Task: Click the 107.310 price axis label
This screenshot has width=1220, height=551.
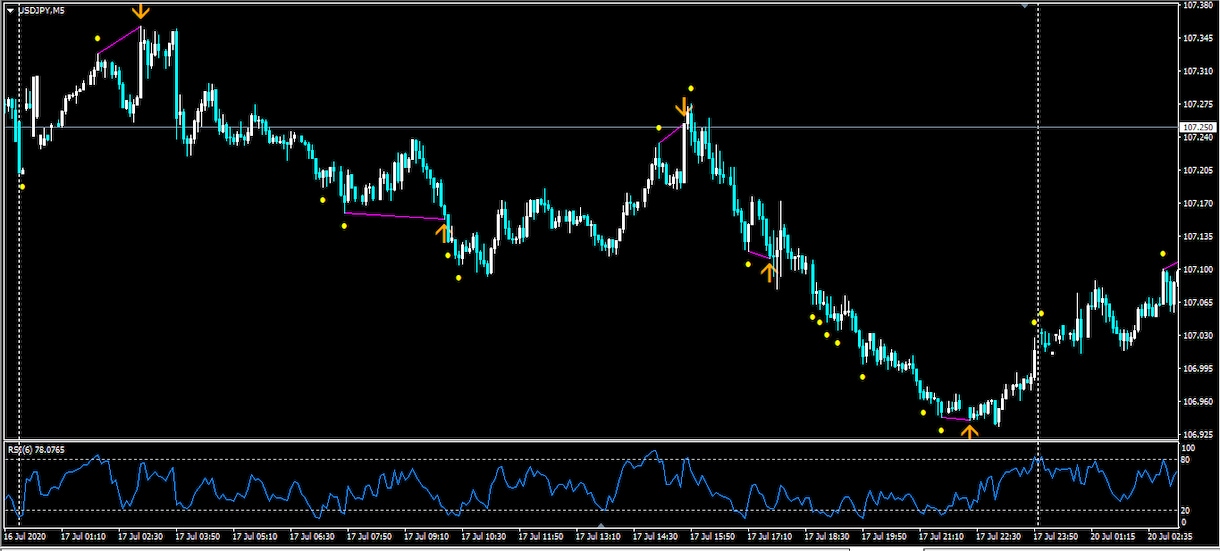Action: 1197,71
